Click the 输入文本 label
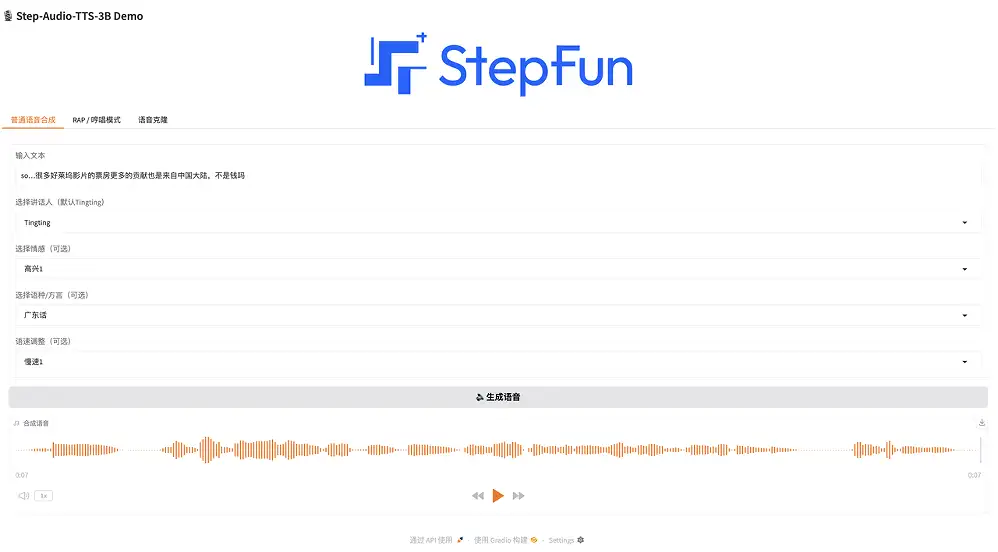Viewport: 998px width, 552px height. [30, 155]
